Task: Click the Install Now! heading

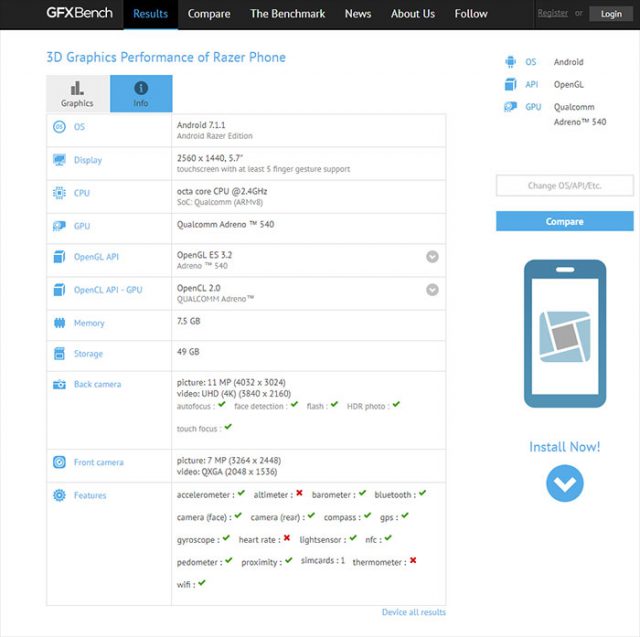Action: 565,447
